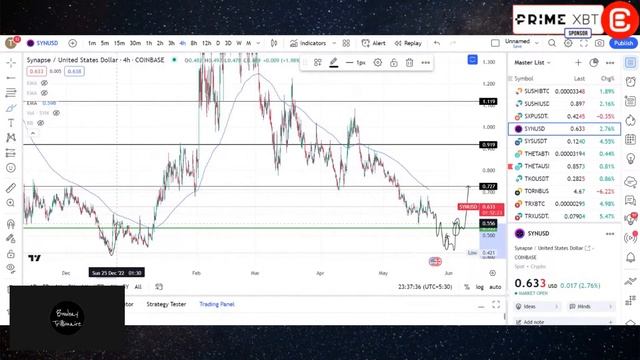
Task: Switch to the 1h timeframe
Action: pos(149,43)
